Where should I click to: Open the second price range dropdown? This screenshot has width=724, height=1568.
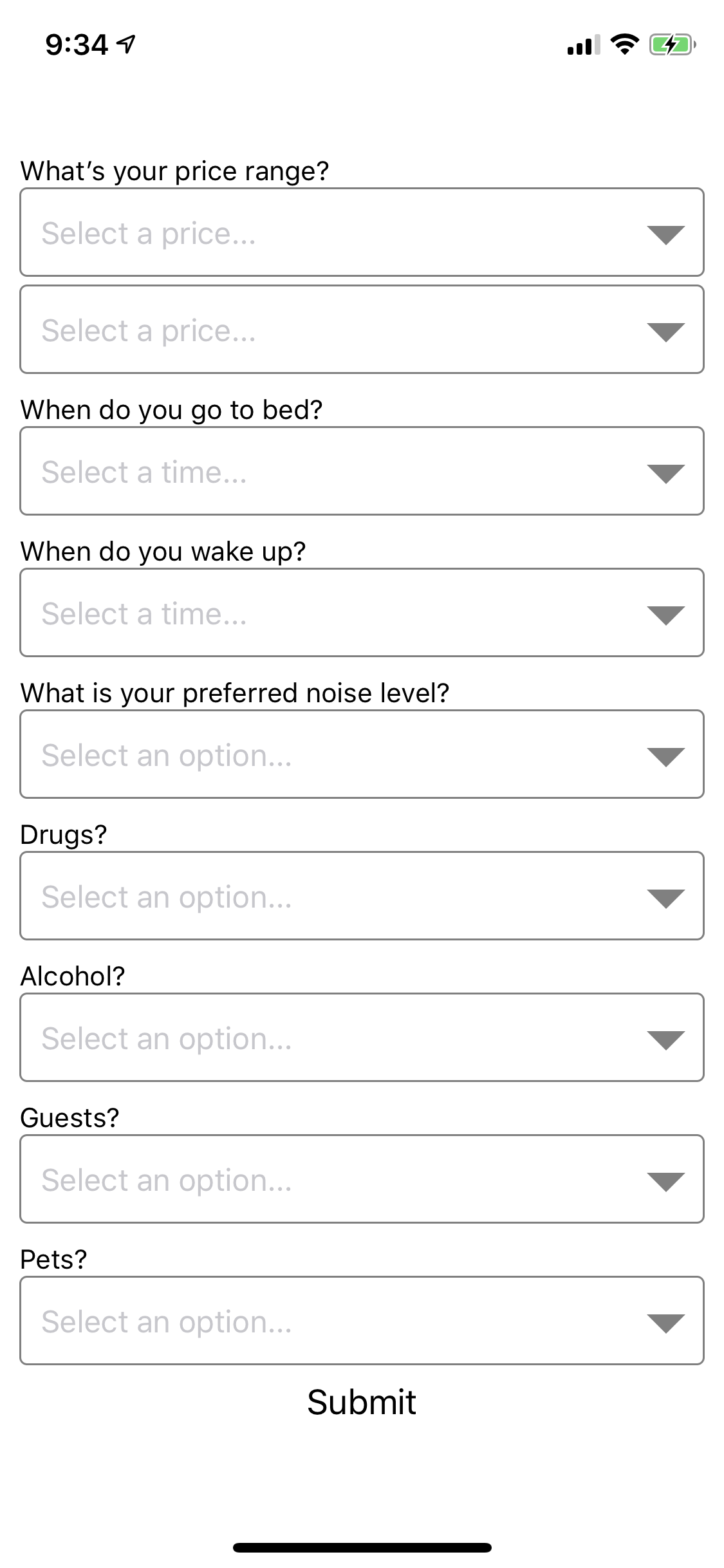click(x=362, y=330)
